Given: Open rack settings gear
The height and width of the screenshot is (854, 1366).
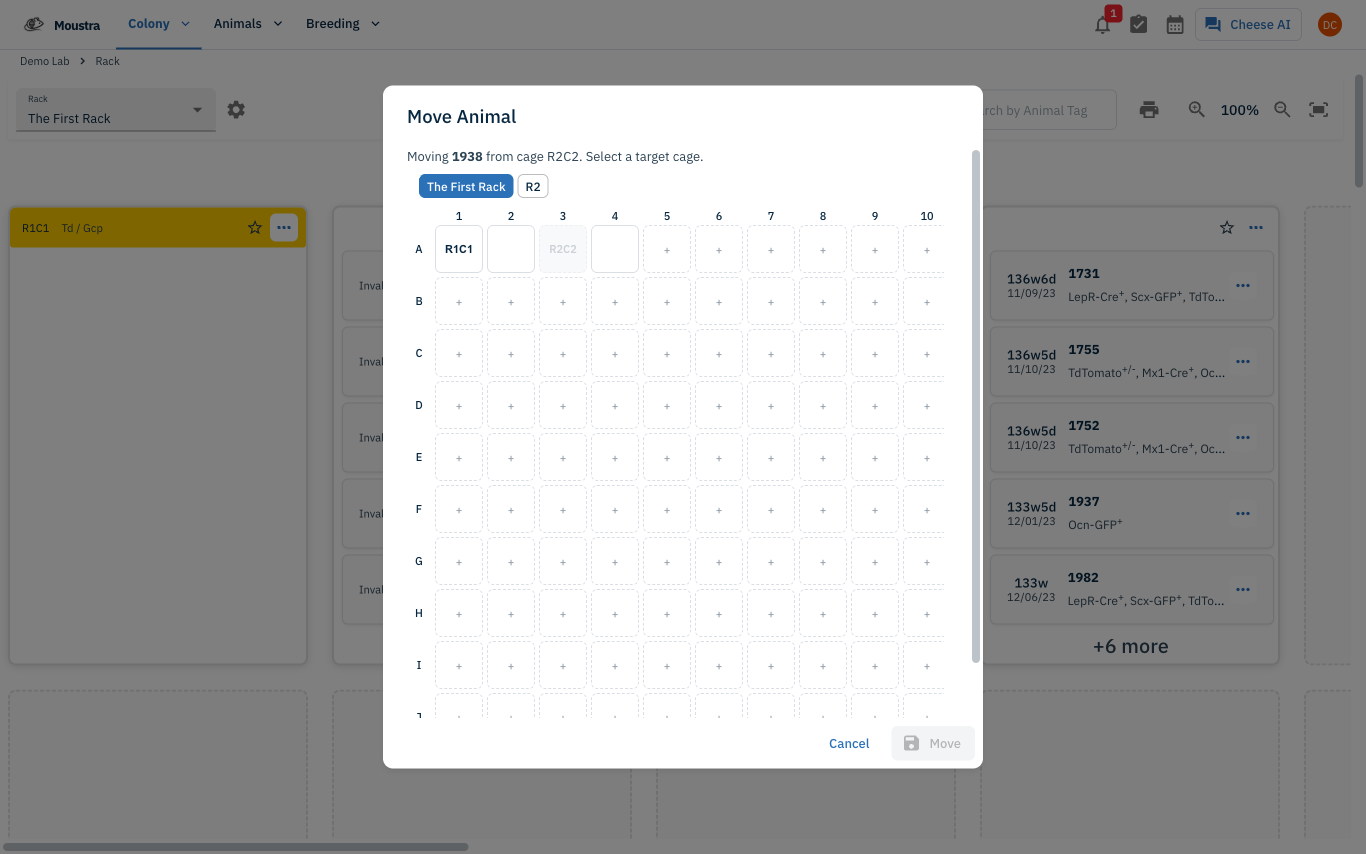Looking at the screenshot, I should (236, 110).
